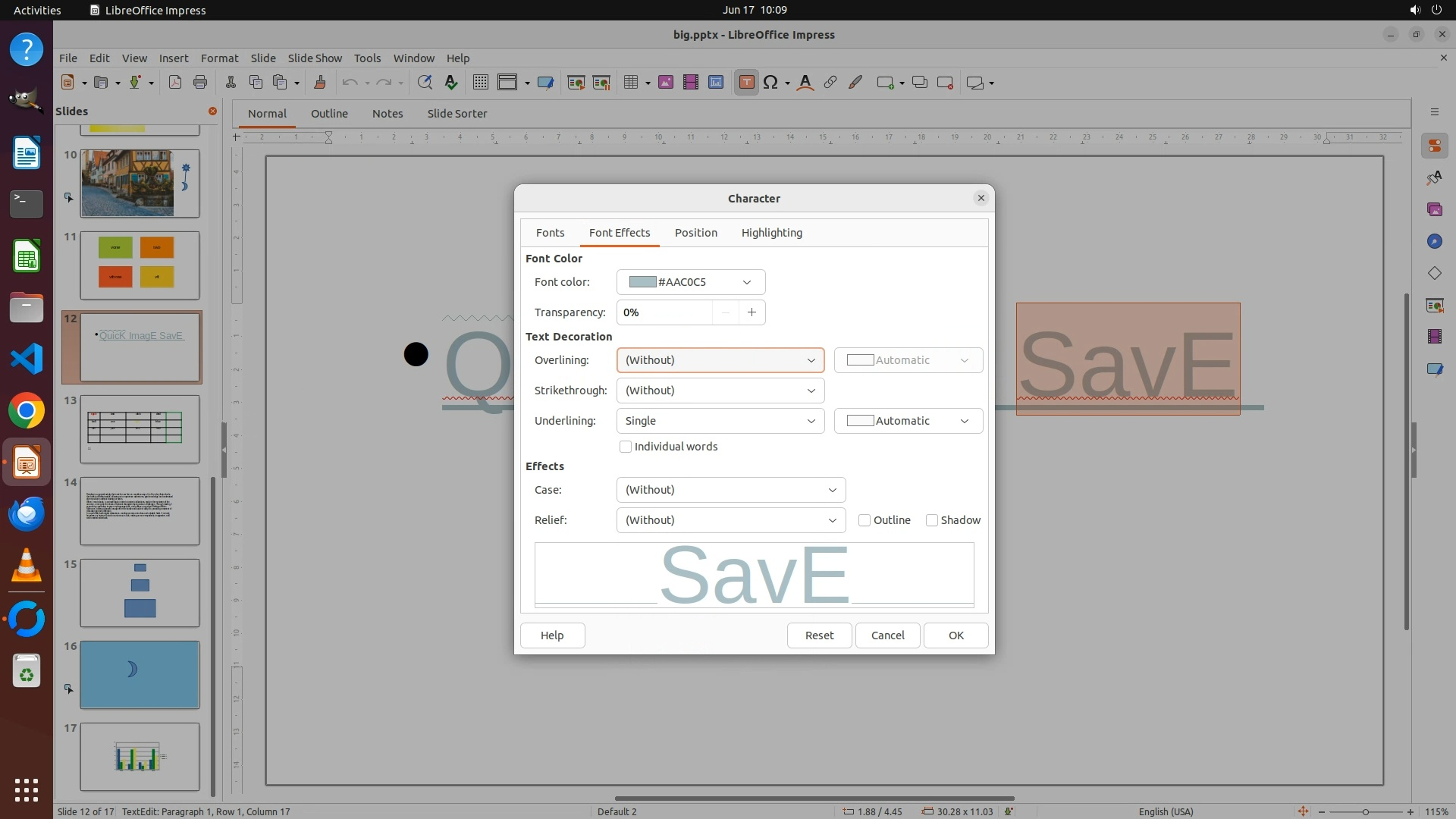Open the Slide Show menu
Image resolution: width=1456 pixels, height=819 pixels.
tap(315, 58)
